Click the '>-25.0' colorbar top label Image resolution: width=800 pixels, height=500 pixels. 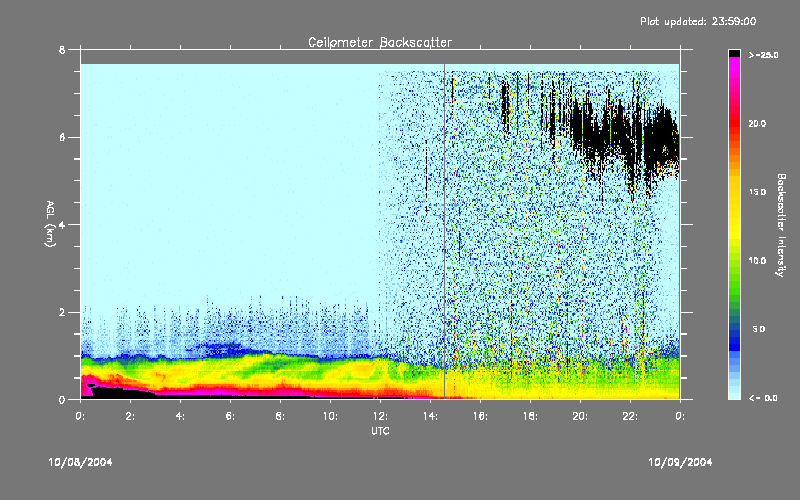tap(764, 55)
